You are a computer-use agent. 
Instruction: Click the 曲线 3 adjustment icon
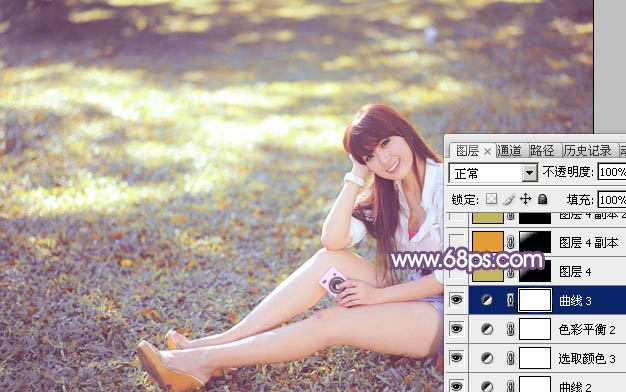pyautogui.click(x=487, y=300)
